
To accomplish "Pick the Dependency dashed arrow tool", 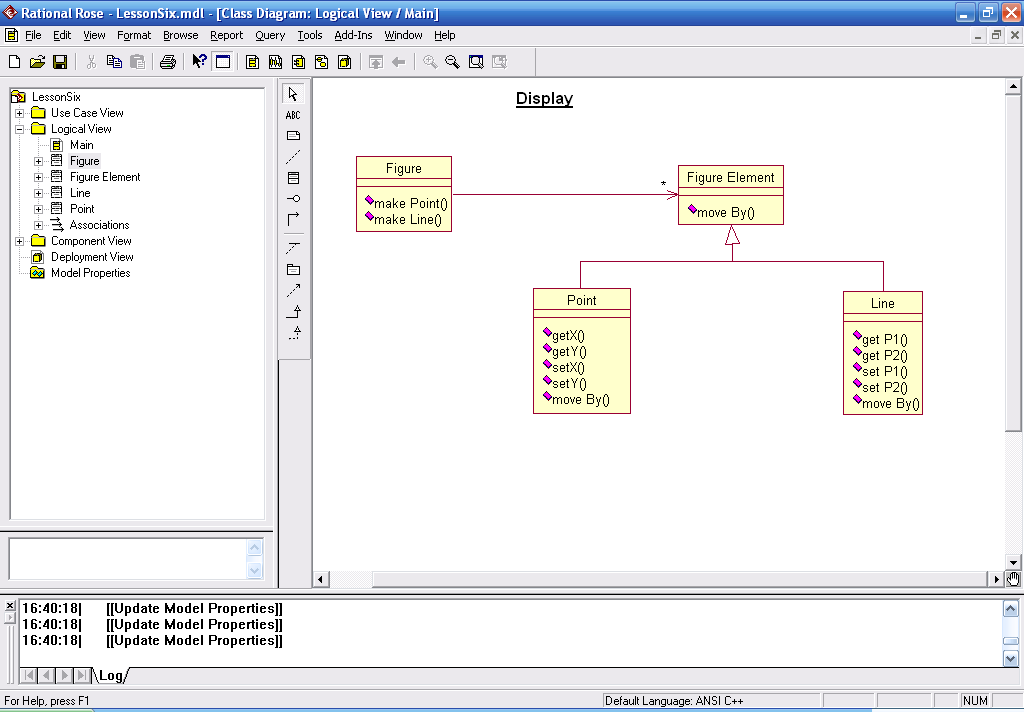I will 293,291.
